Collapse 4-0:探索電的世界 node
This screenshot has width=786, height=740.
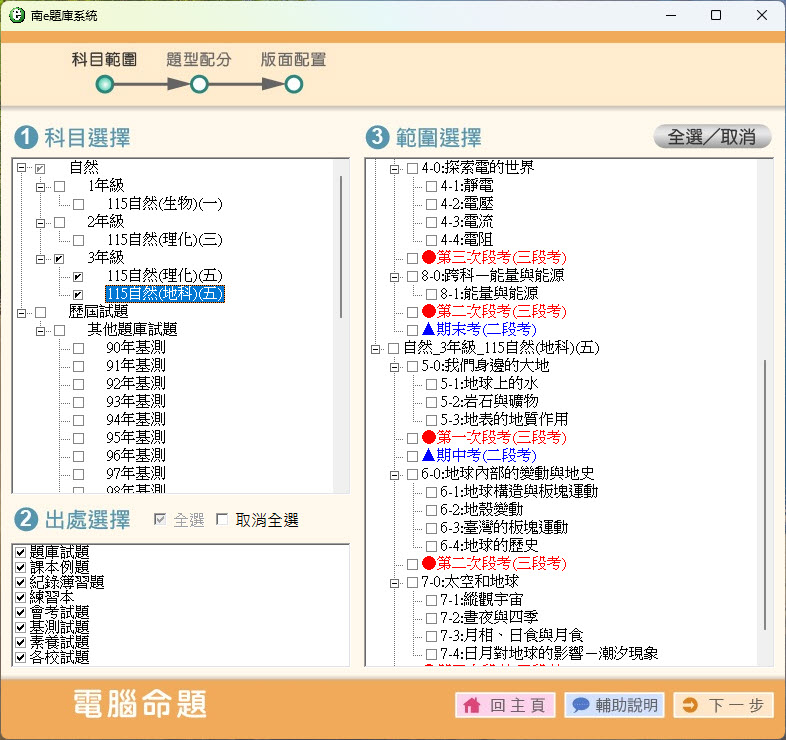(x=395, y=169)
